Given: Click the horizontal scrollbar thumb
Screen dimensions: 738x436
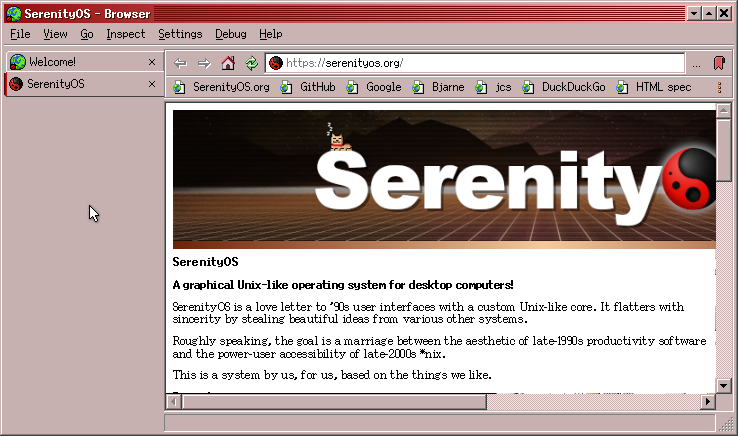Looking at the screenshot, I should pos(334,402).
